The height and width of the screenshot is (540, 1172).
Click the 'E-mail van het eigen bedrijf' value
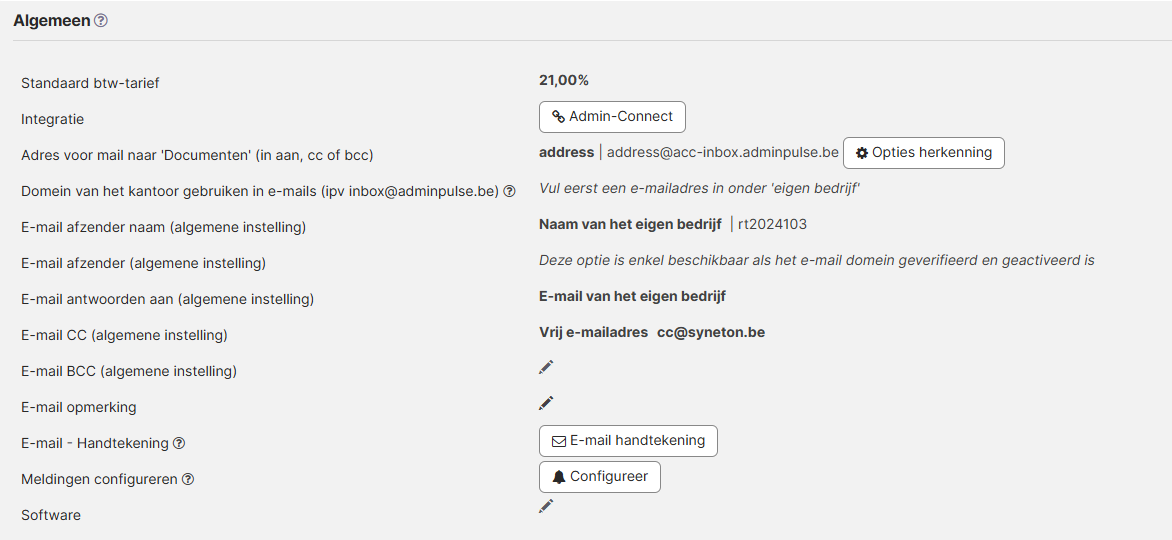point(632,296)
